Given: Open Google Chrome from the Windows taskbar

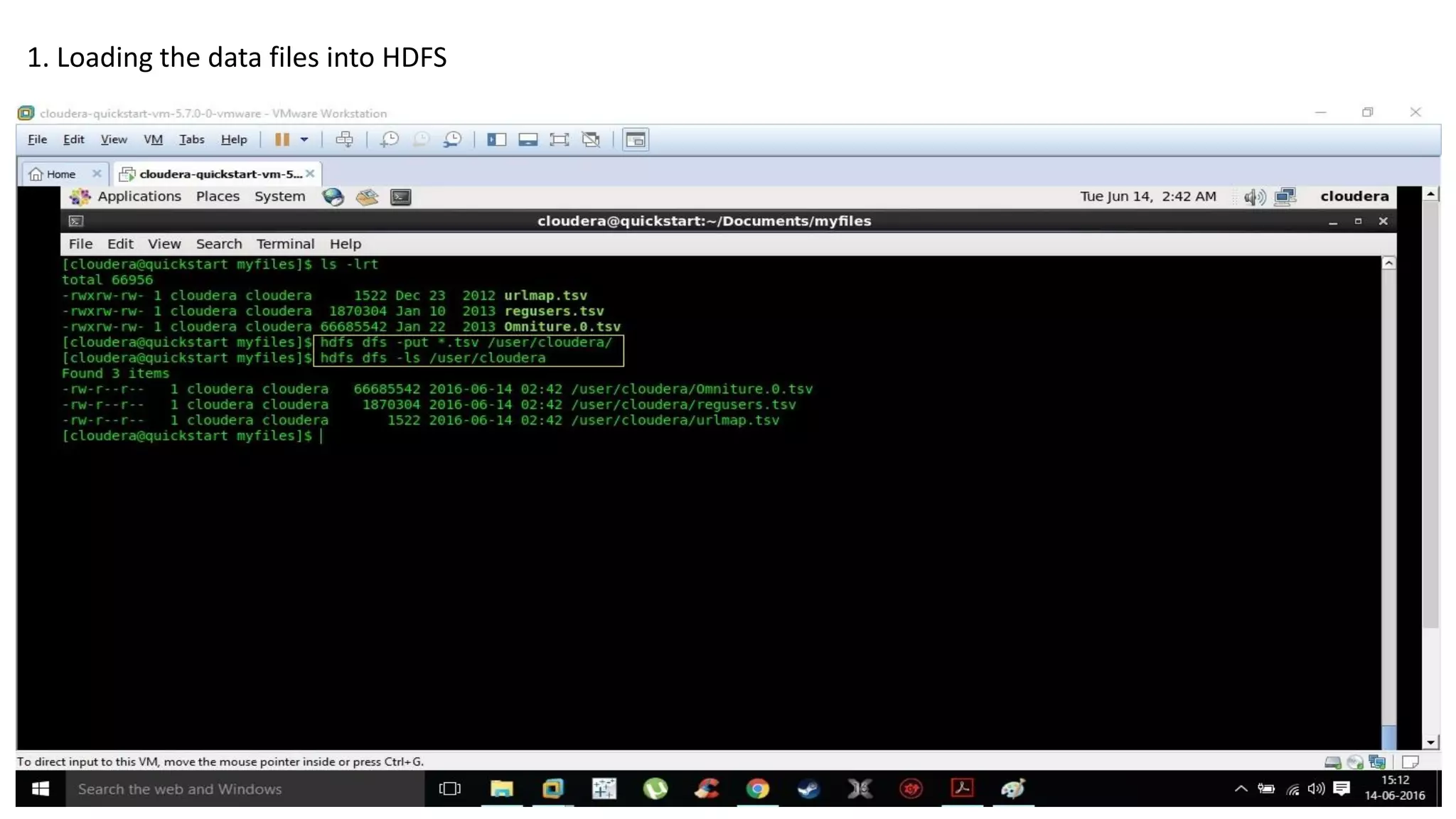Looking at the screenshot, I should 757,788.
